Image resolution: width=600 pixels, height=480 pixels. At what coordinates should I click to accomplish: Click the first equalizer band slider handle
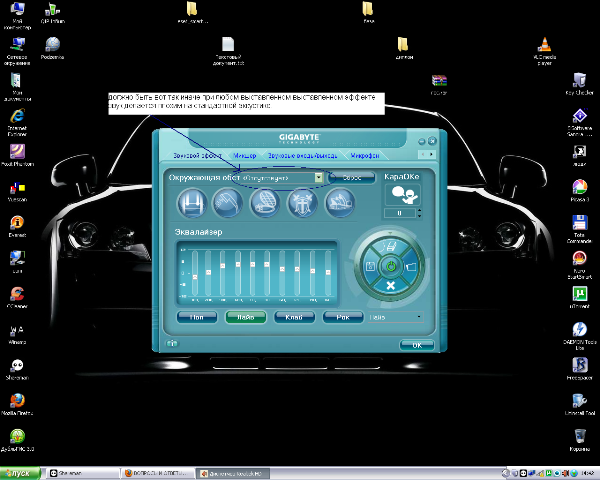click(195, 277)
